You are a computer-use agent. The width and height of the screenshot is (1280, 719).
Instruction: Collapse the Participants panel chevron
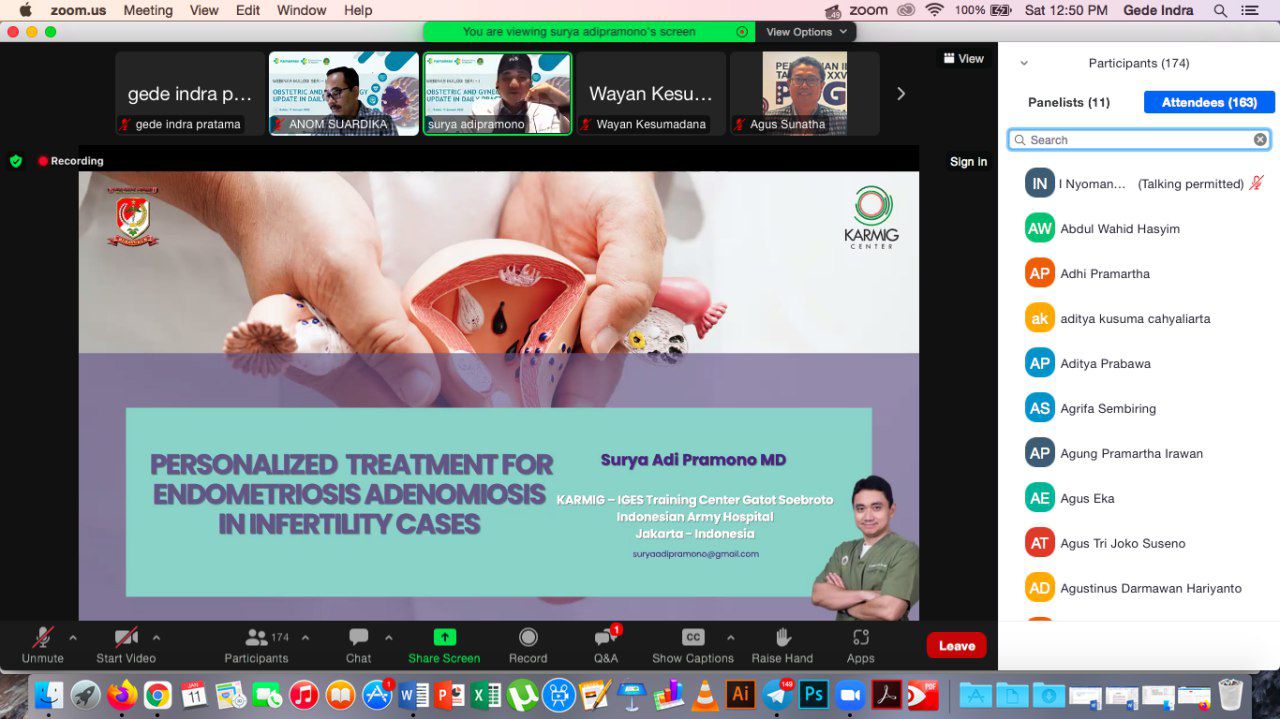[1024, 63]
